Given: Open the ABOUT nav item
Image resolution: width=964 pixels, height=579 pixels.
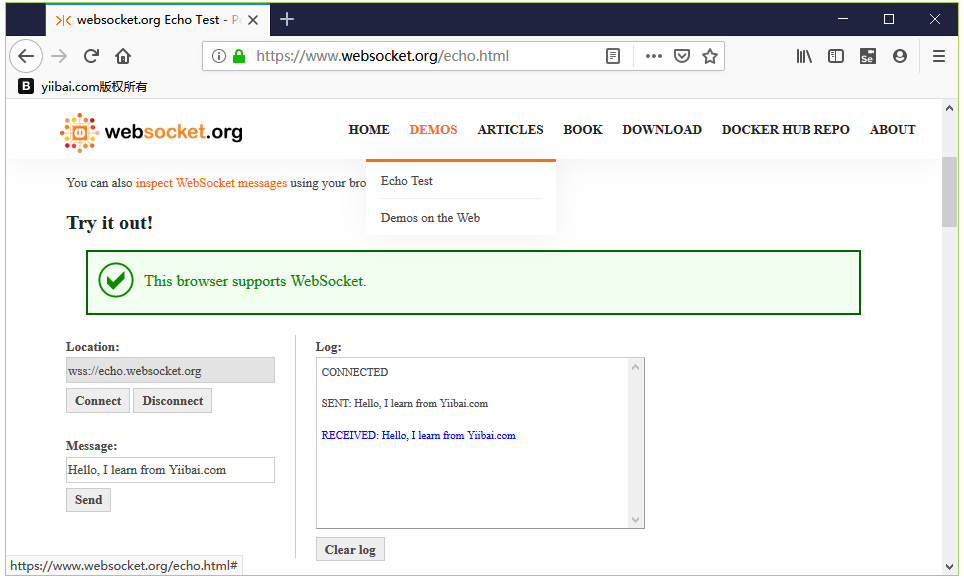Looking at the screenshot, I should tap(892, 130).
